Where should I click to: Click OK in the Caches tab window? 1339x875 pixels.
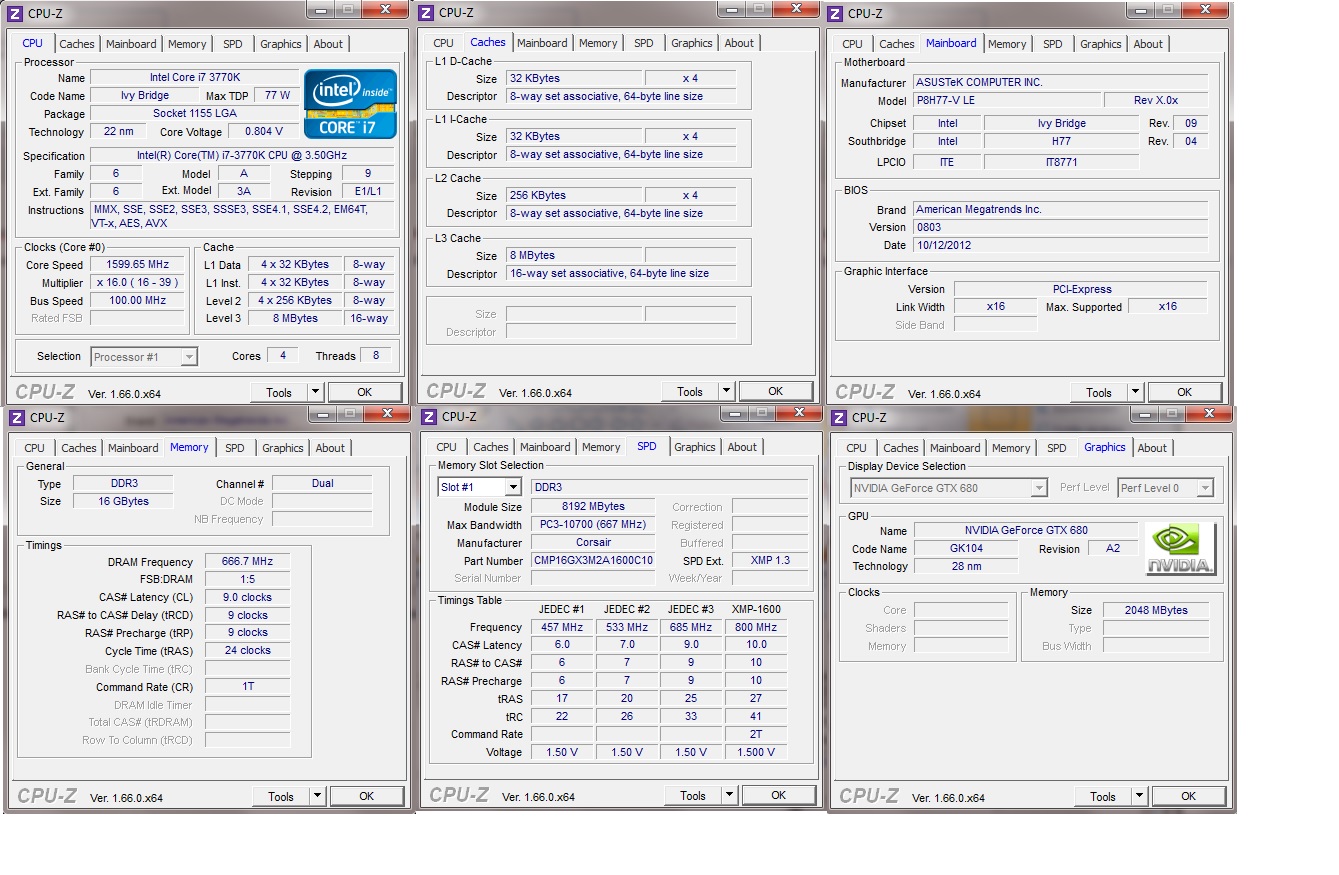tap(776, 391)
